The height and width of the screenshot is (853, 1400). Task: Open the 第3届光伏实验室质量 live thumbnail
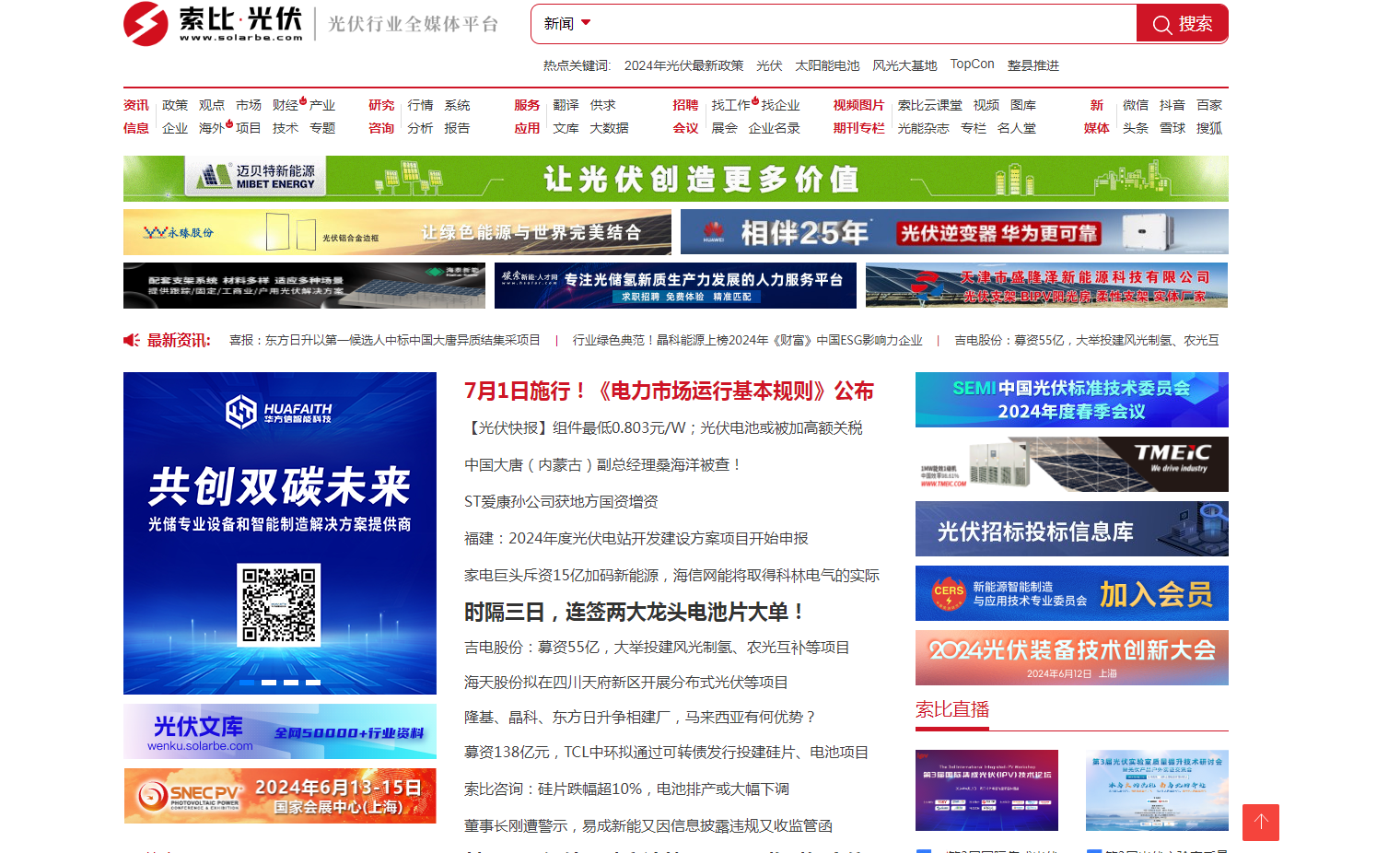click(1157, 790)
